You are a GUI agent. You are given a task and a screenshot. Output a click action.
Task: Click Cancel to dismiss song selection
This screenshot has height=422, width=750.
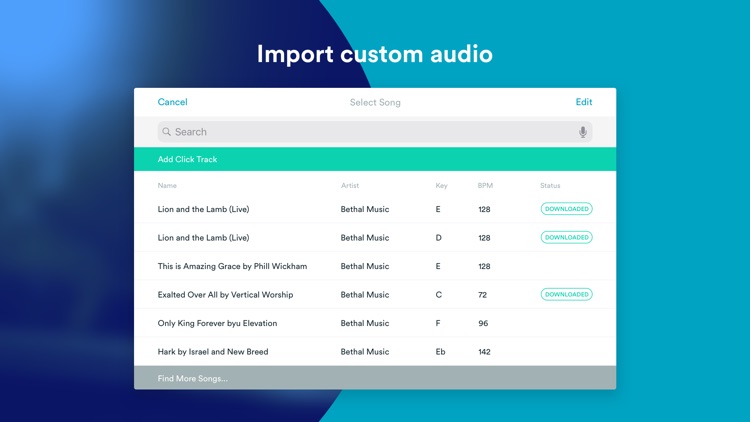point(172,102)
